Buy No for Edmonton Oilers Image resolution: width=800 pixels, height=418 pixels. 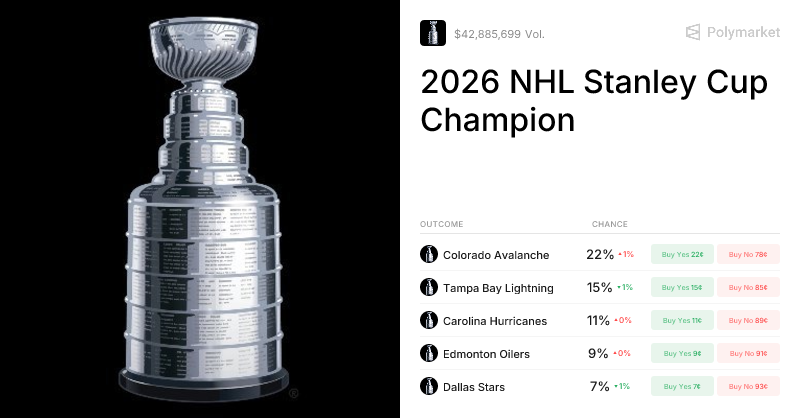(748, 354)
